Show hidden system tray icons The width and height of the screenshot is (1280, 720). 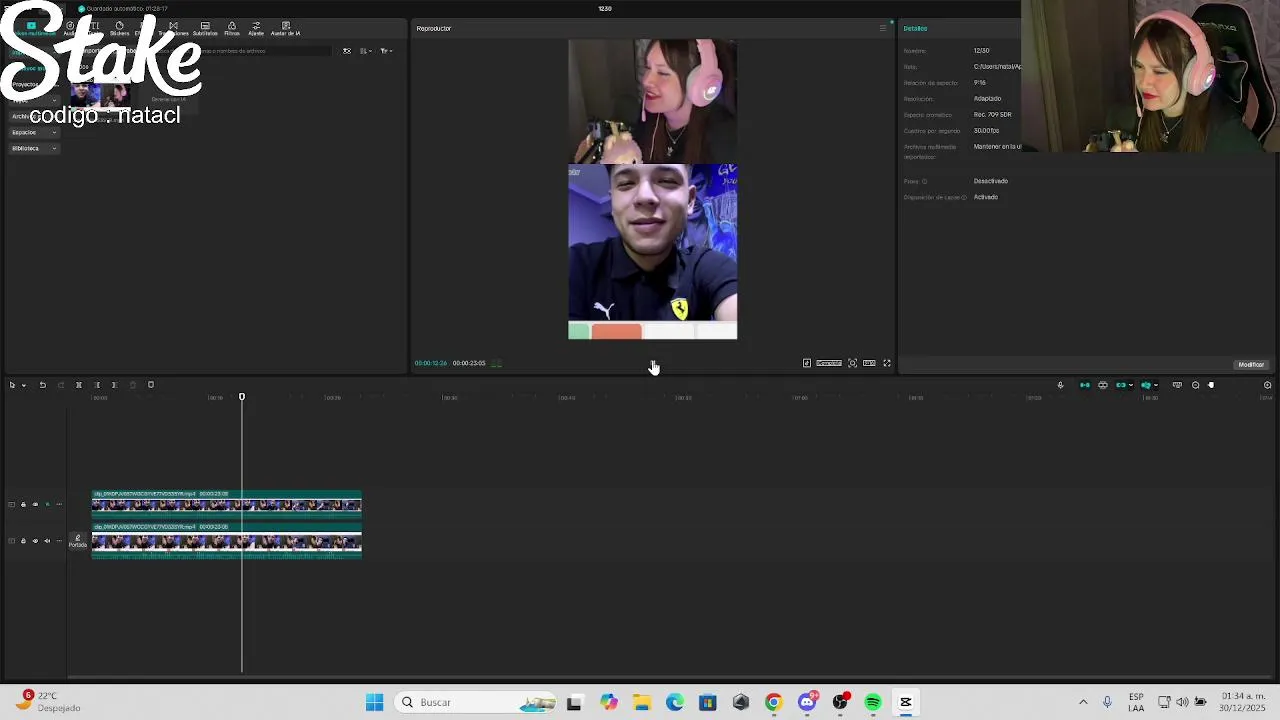(x=1083, y=702)
